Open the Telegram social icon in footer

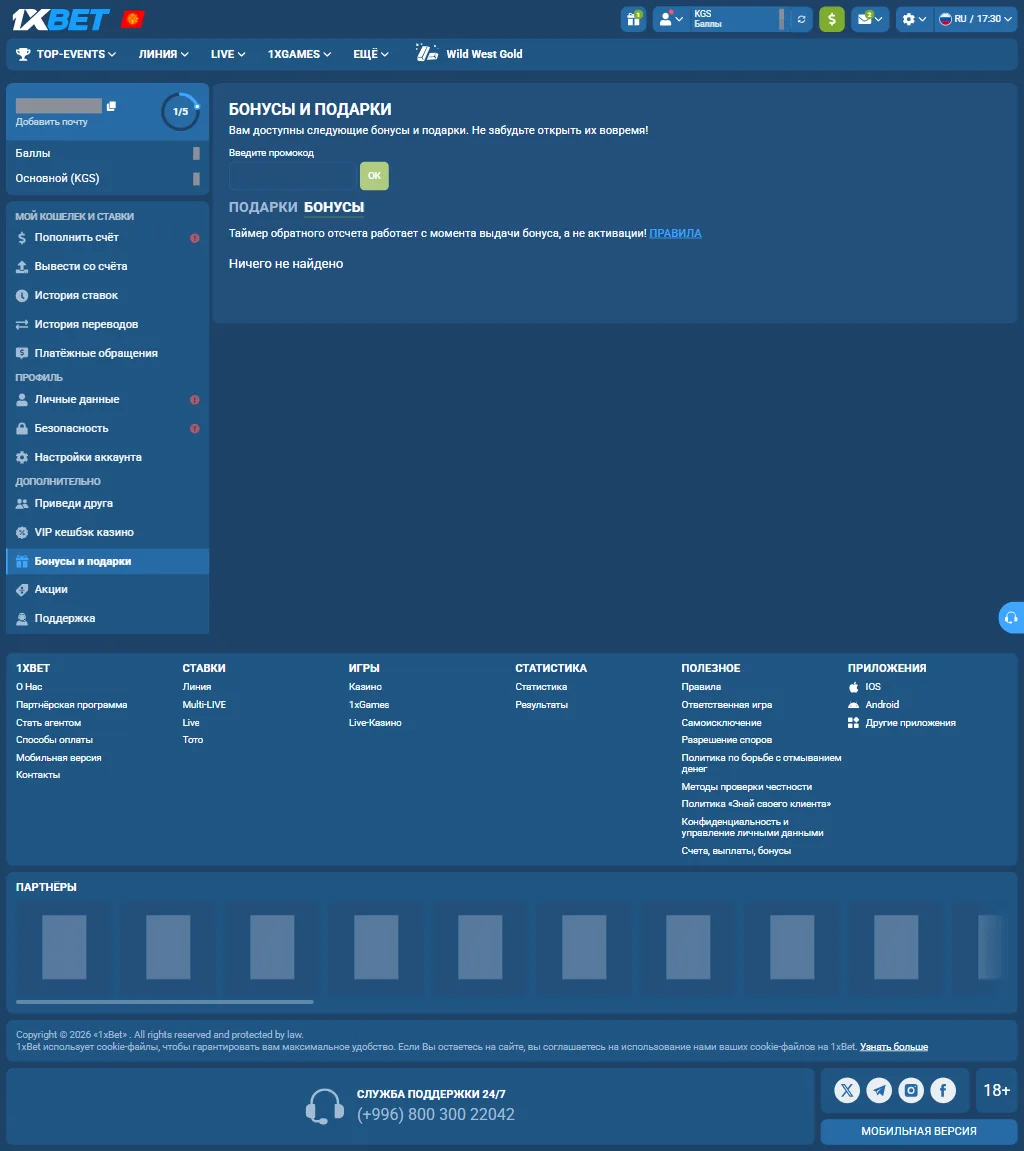[879, 1090]
